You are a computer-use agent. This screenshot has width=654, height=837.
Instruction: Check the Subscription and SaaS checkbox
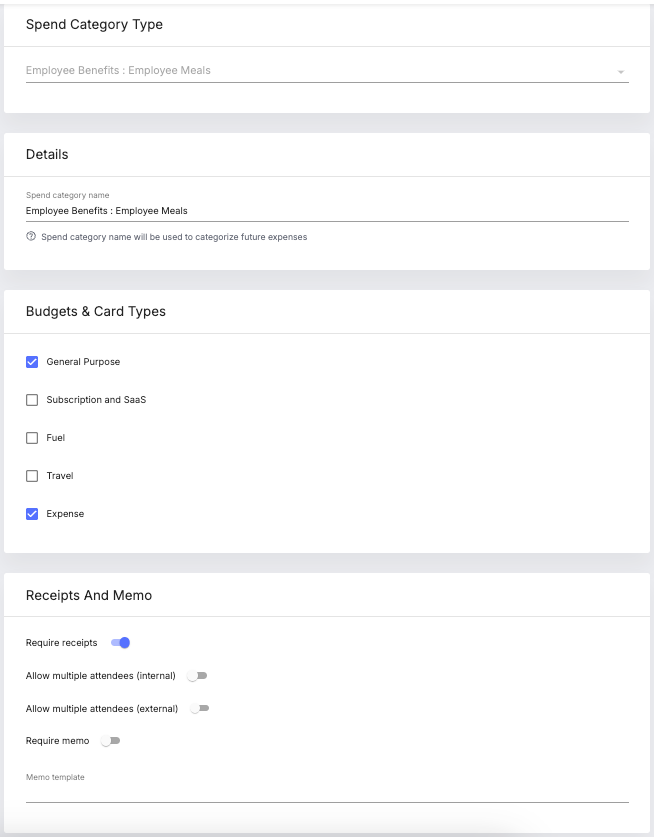point(32,400)
